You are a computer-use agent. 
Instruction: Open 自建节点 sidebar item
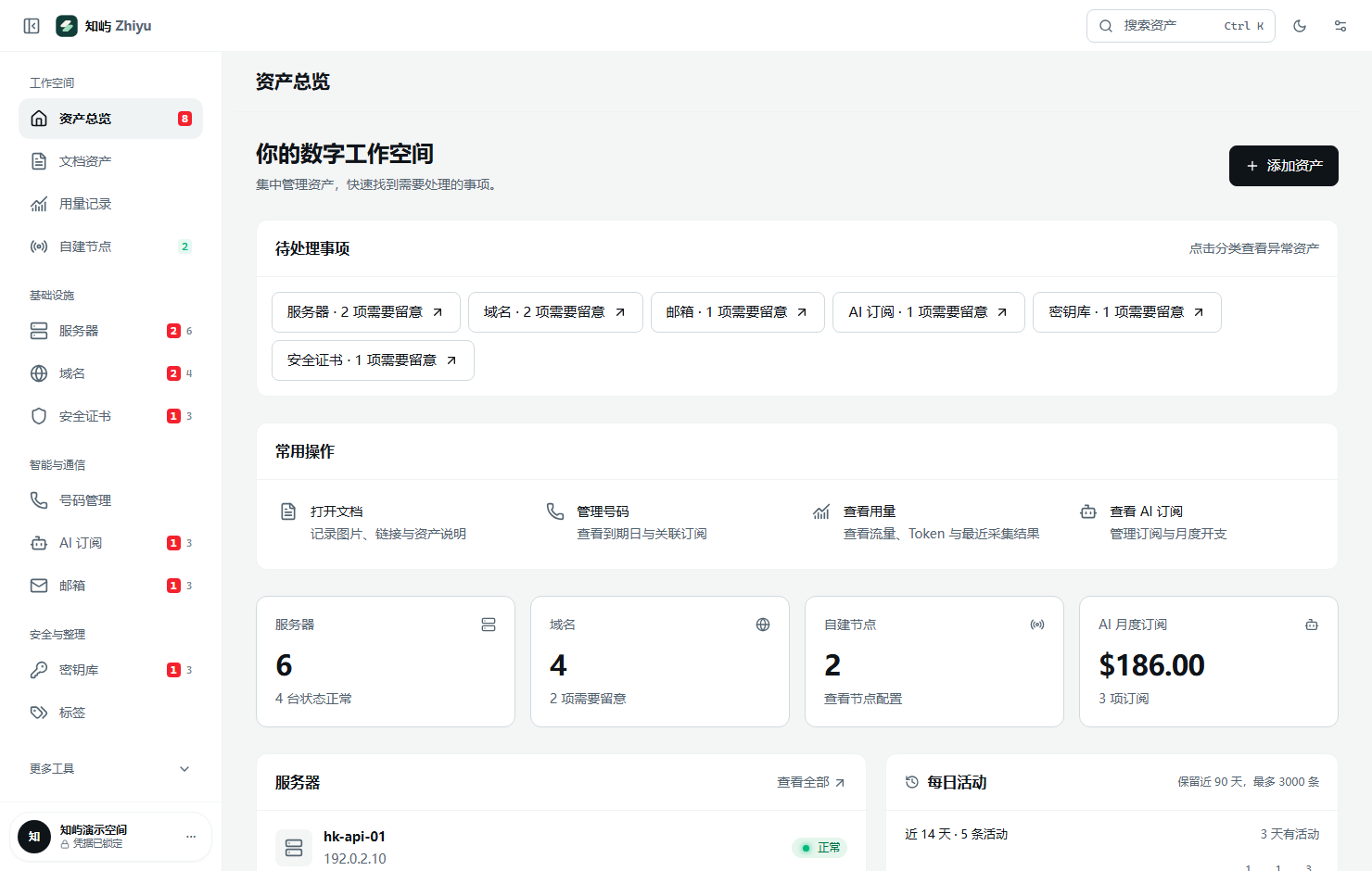110,246
